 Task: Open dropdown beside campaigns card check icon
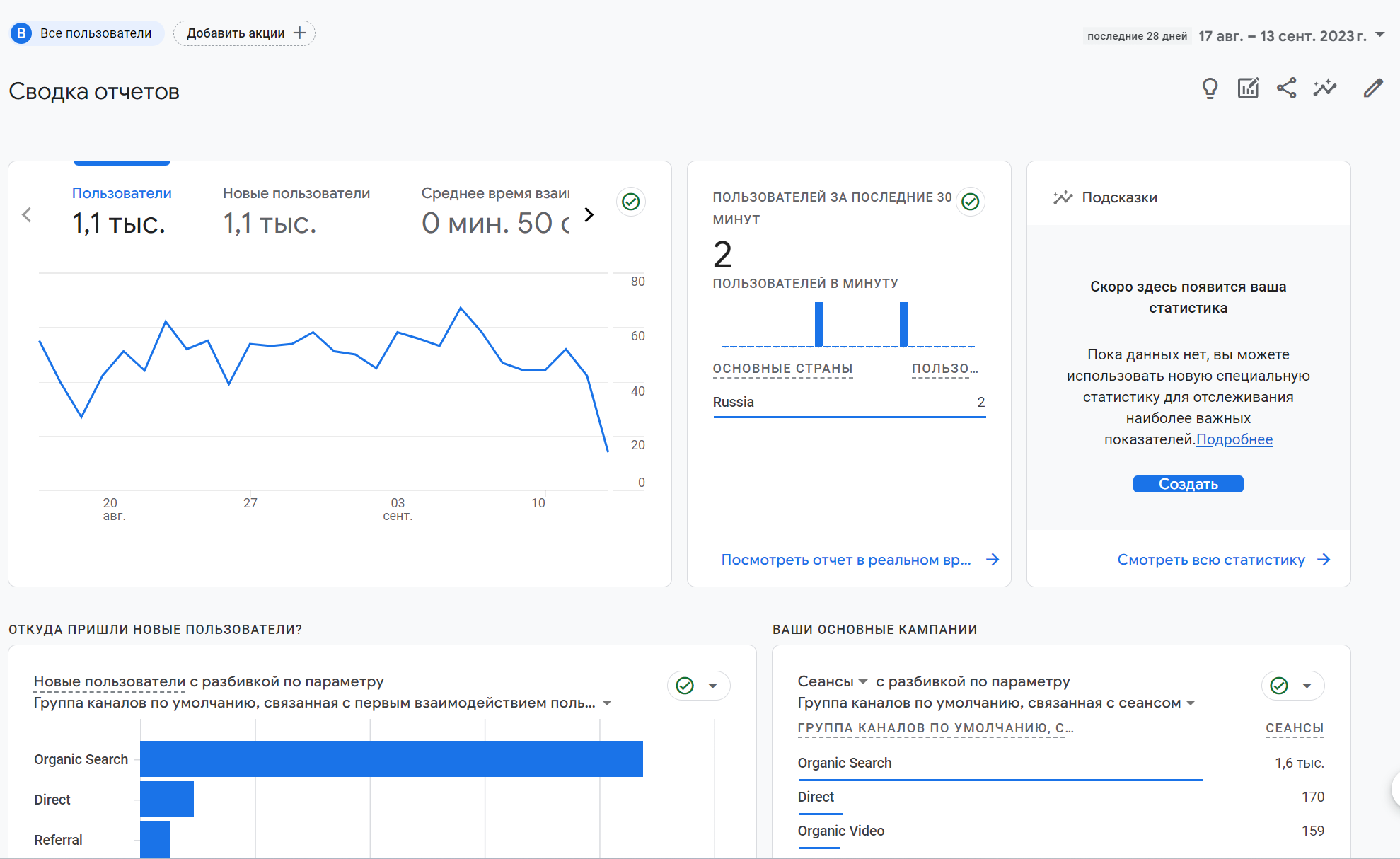pyautogui.click(x=1307, y=686)
